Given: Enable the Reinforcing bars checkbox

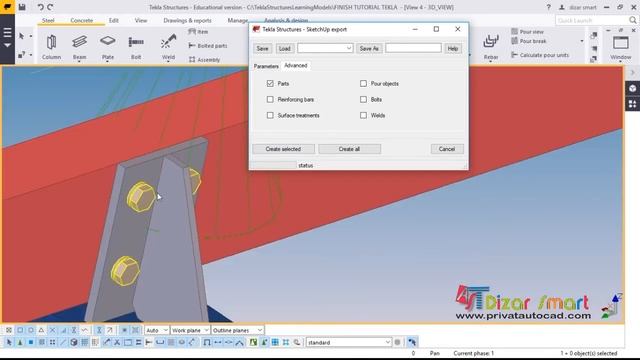Looking at the screenshot, I should [270, 99].
